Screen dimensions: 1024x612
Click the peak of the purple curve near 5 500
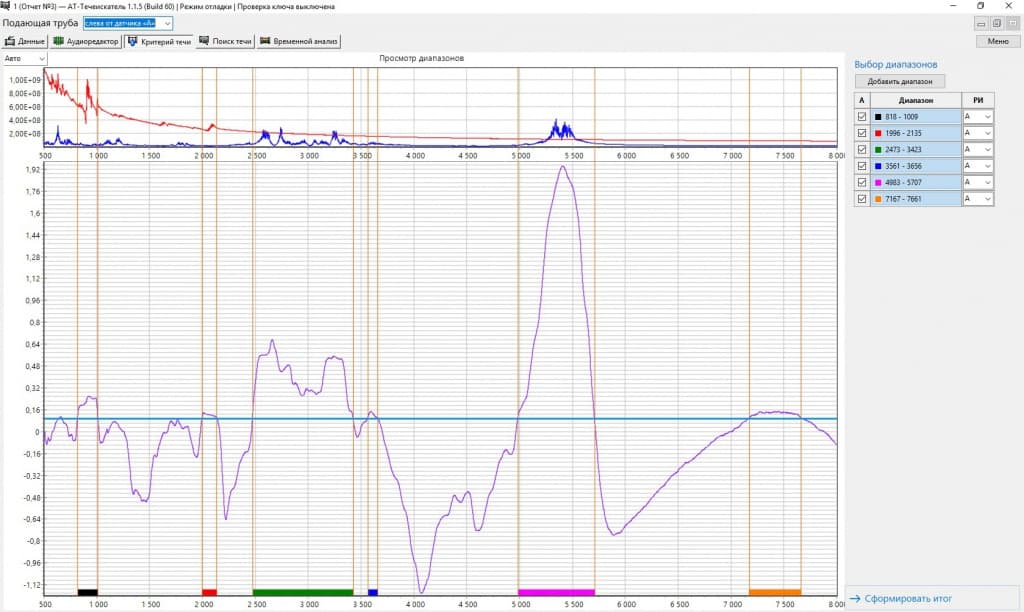[x=563, y=167]
